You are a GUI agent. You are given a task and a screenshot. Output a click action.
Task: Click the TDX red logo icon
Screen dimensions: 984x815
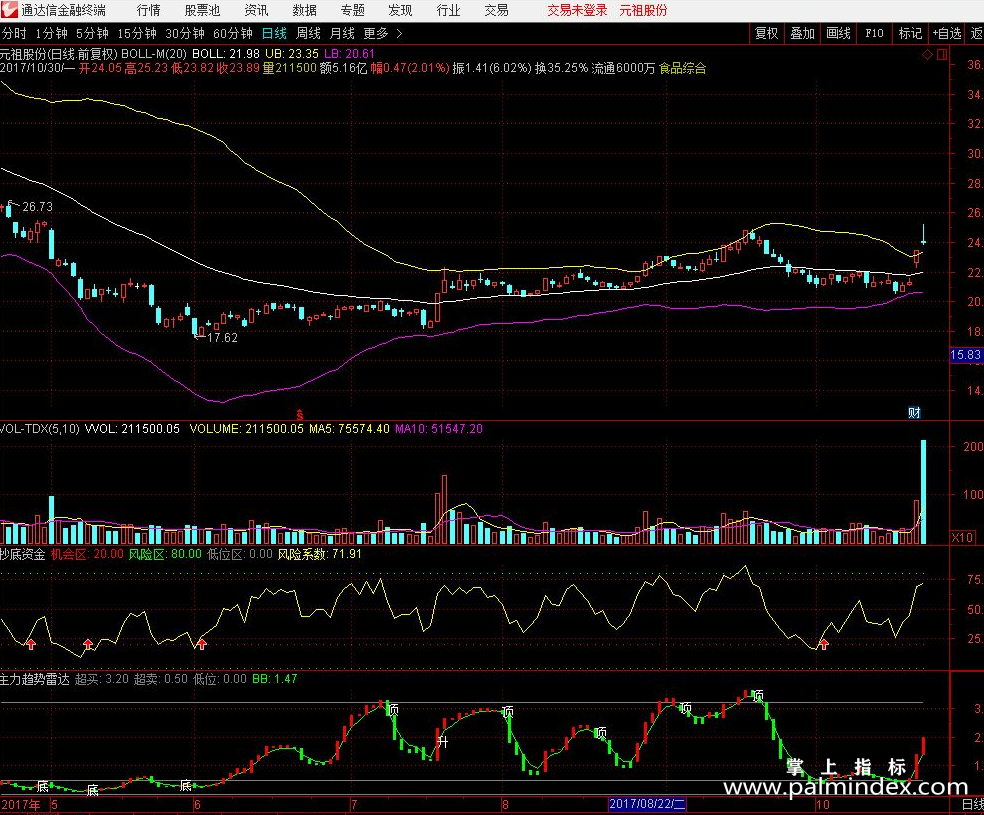tap(9, 10)
